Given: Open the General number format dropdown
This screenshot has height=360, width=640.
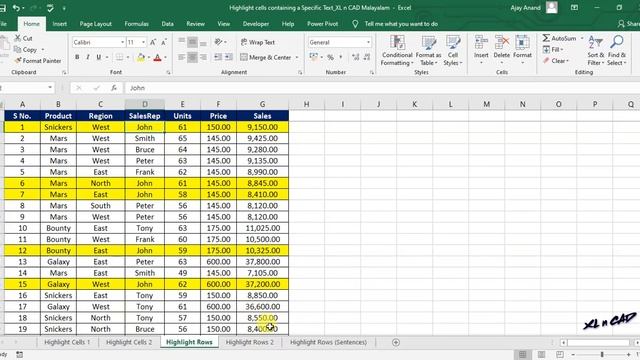Looking at the screenshot, I should pos(368,42).
